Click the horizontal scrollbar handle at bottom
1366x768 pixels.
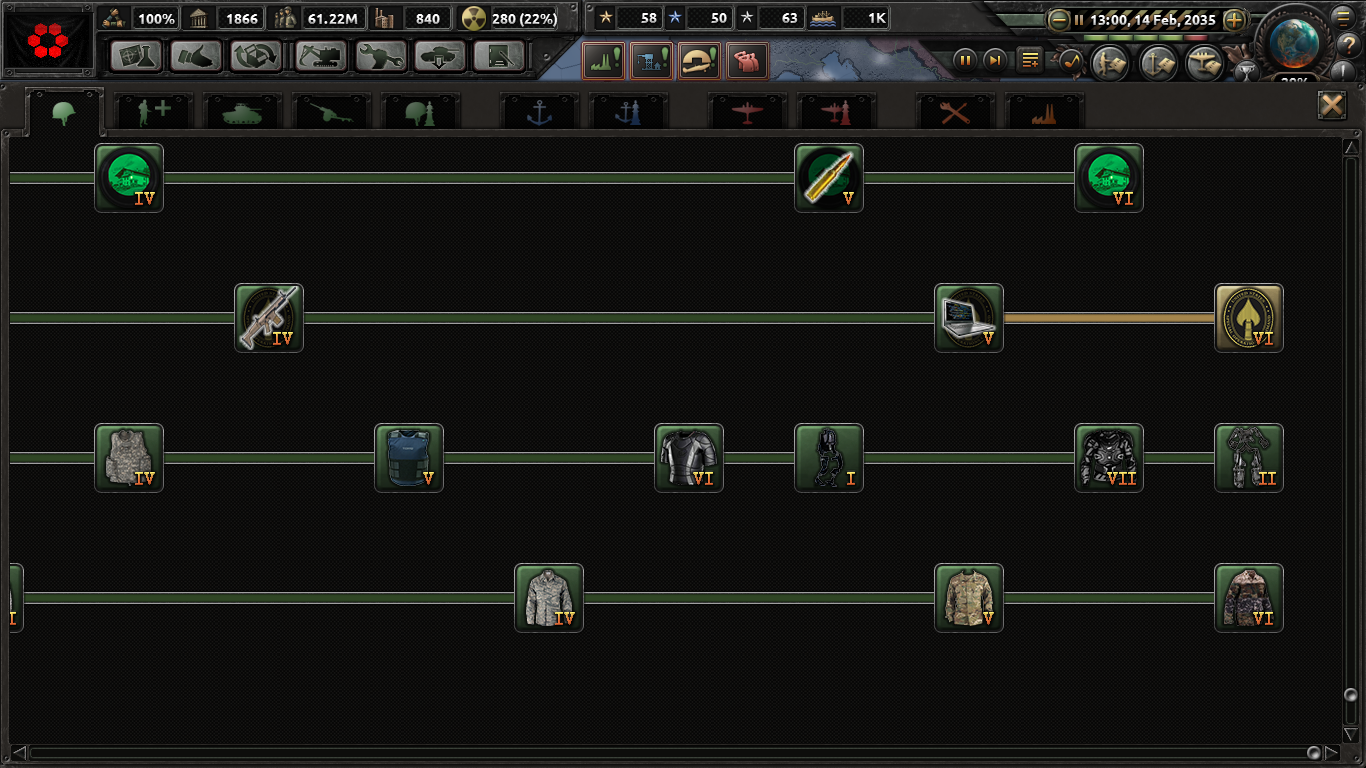coord(1314,752)
